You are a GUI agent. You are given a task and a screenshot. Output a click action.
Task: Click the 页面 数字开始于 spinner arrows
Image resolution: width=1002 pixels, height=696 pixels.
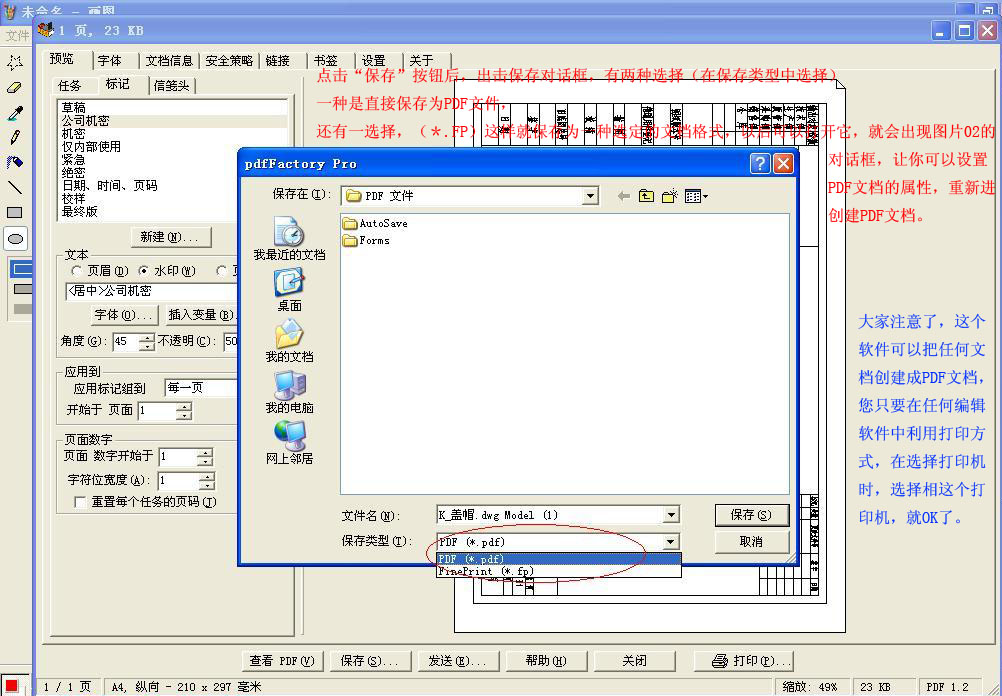tap(205, 457)
